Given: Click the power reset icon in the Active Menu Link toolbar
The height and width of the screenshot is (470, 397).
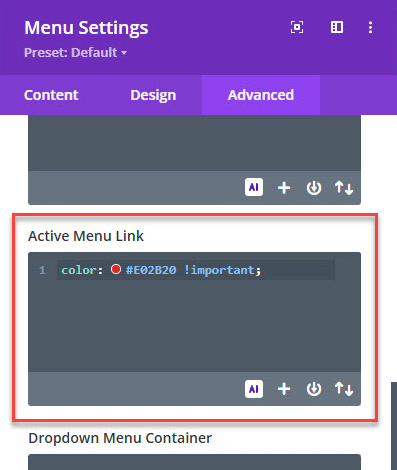Looking at the screenshot, I should (314, 389).
